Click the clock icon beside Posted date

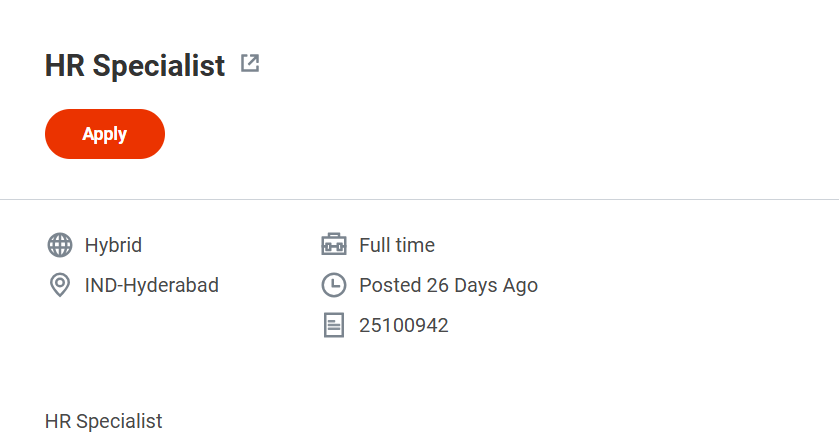[333, 285]
